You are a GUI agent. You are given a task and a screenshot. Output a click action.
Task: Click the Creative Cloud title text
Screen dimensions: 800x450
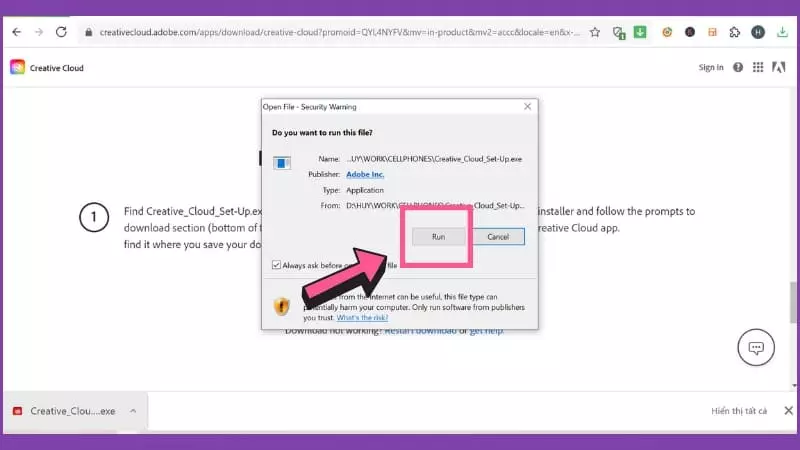point(57,68)
